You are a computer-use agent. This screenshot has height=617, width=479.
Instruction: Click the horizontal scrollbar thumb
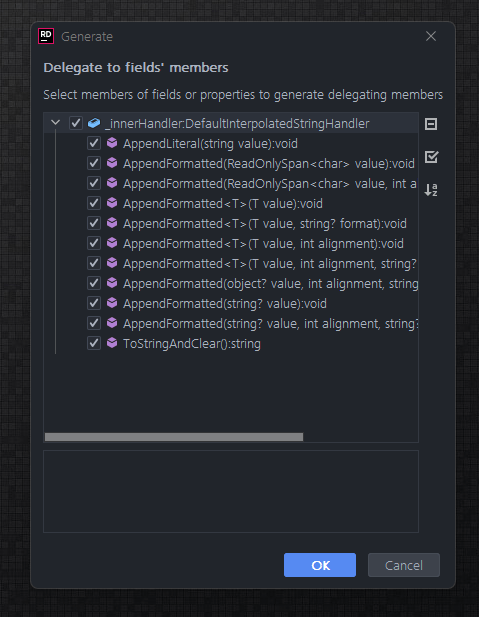174,437
